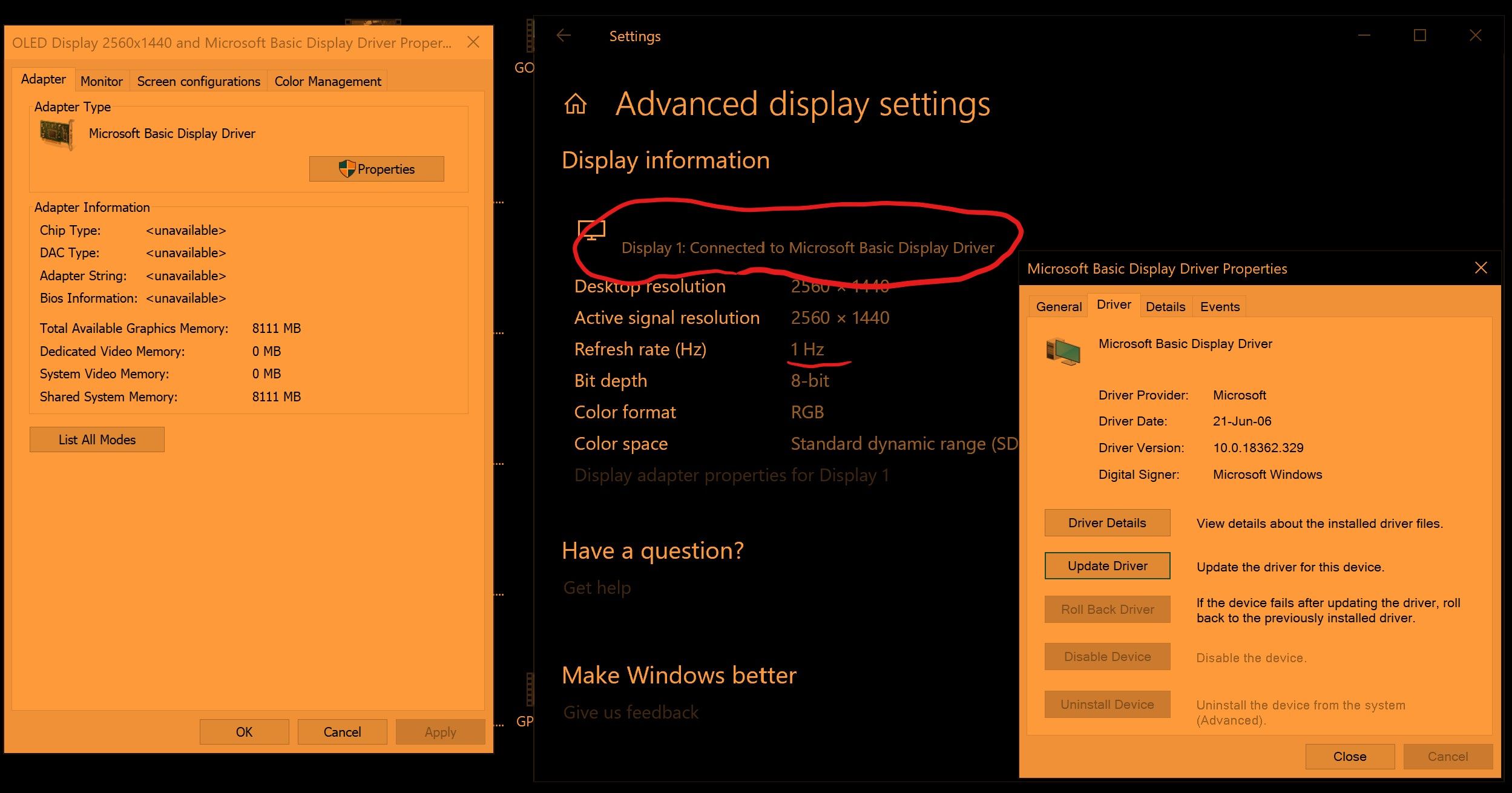Open the Screen configurations tab
1512x793 pixels.
pyautogui.click(x=199, y=81)
